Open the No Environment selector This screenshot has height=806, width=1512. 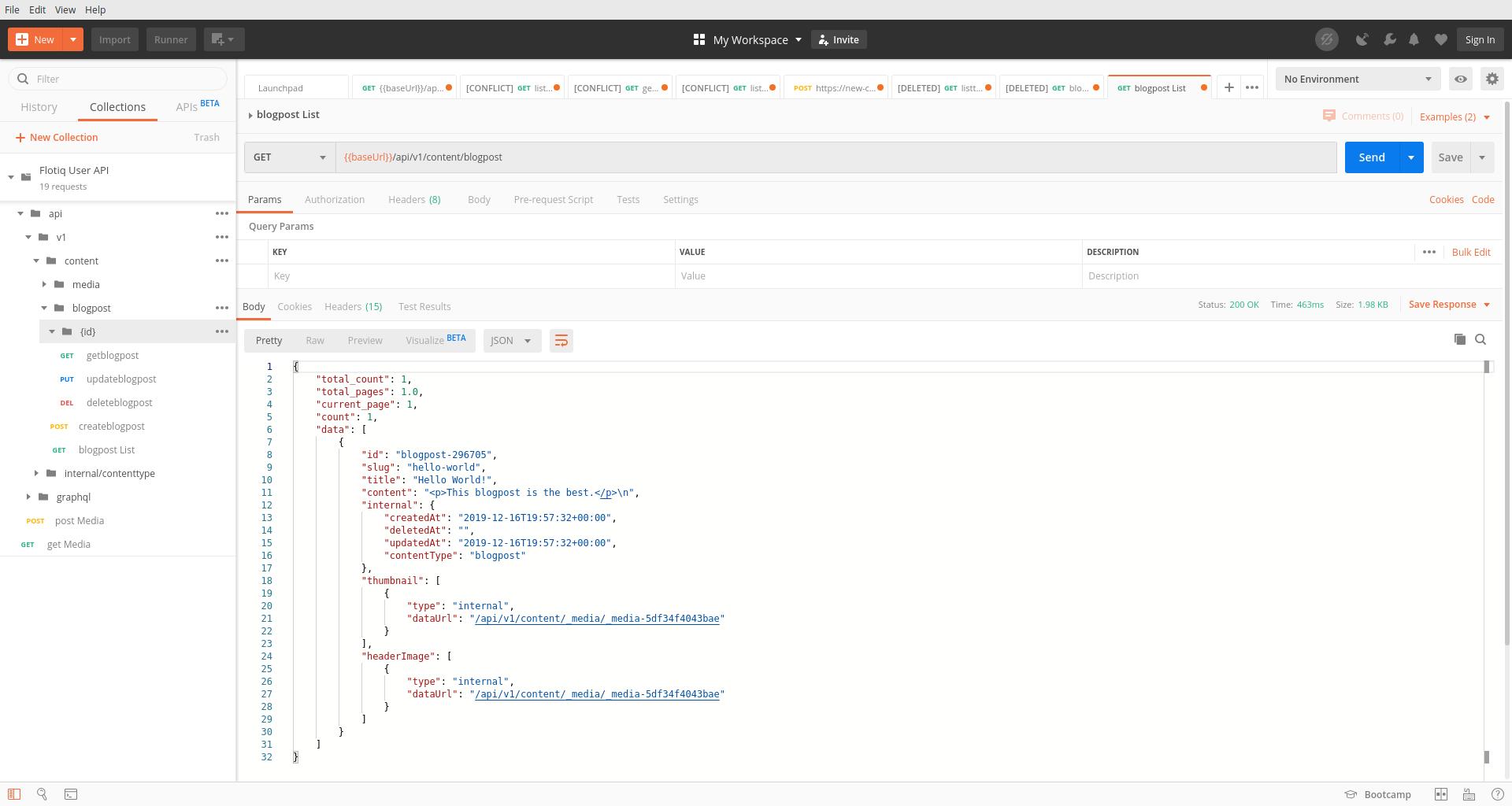1358,79
